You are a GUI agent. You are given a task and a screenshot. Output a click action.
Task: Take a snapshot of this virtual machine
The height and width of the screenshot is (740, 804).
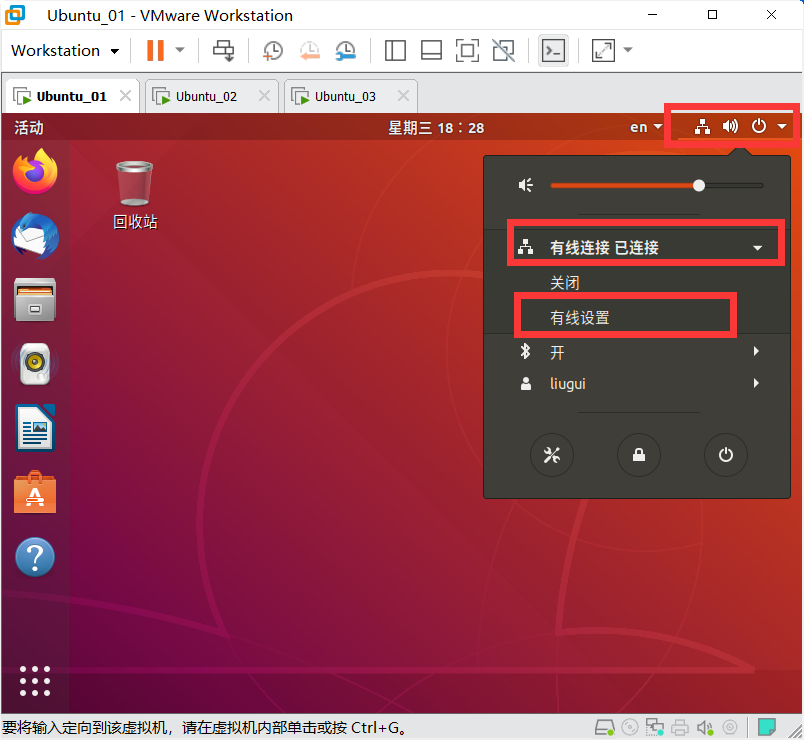point(273,50)
